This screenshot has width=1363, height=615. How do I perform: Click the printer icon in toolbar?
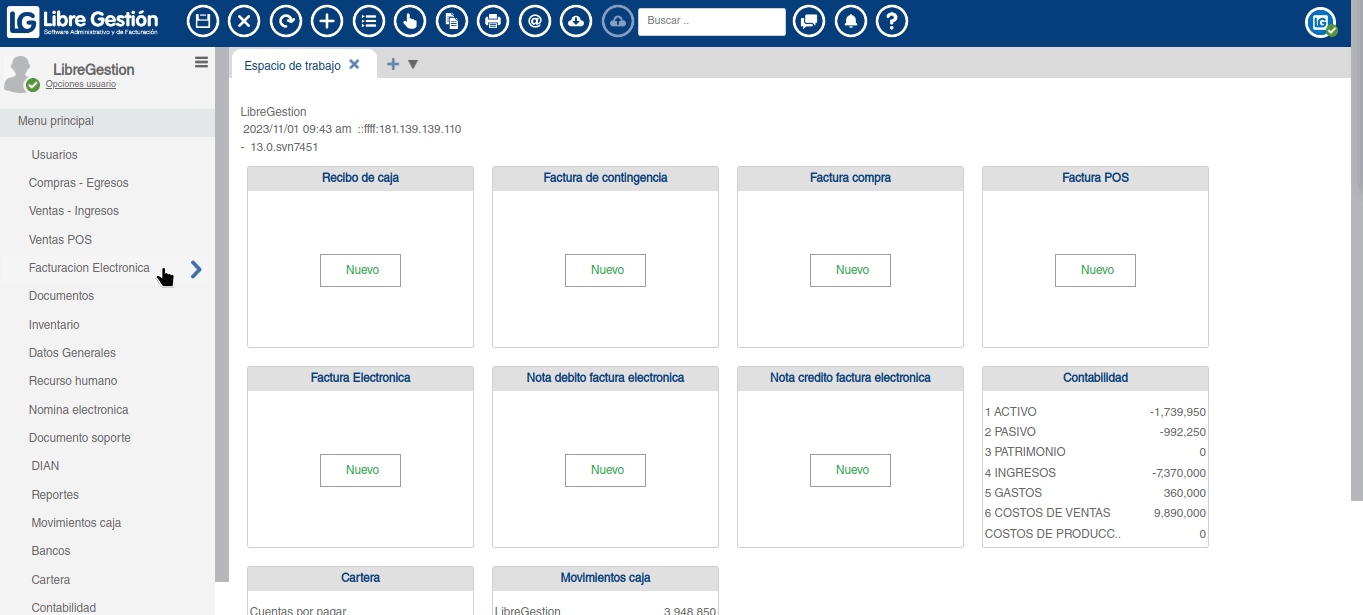(492, 21)
